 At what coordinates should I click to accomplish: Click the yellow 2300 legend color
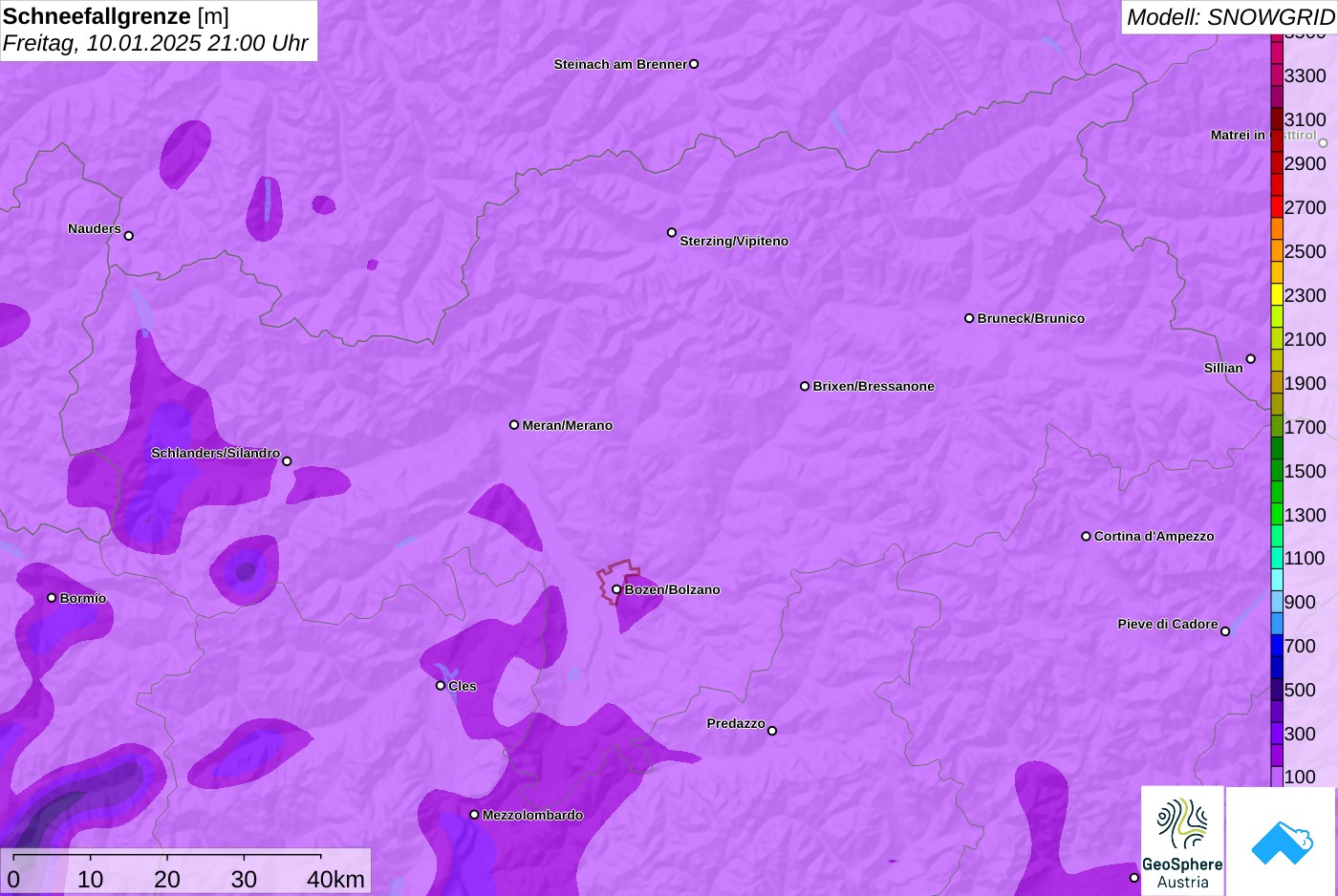[x=1277, y=294]
